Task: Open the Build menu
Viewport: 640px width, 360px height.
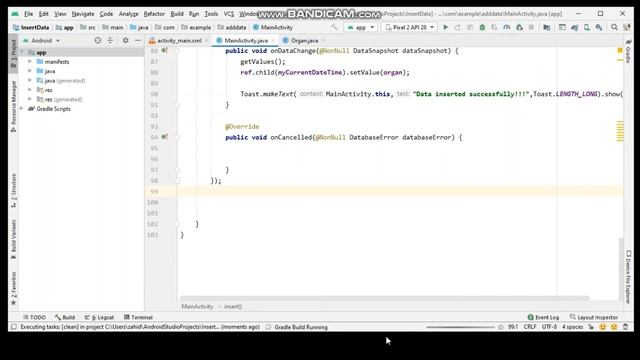Action: point(177,14)
